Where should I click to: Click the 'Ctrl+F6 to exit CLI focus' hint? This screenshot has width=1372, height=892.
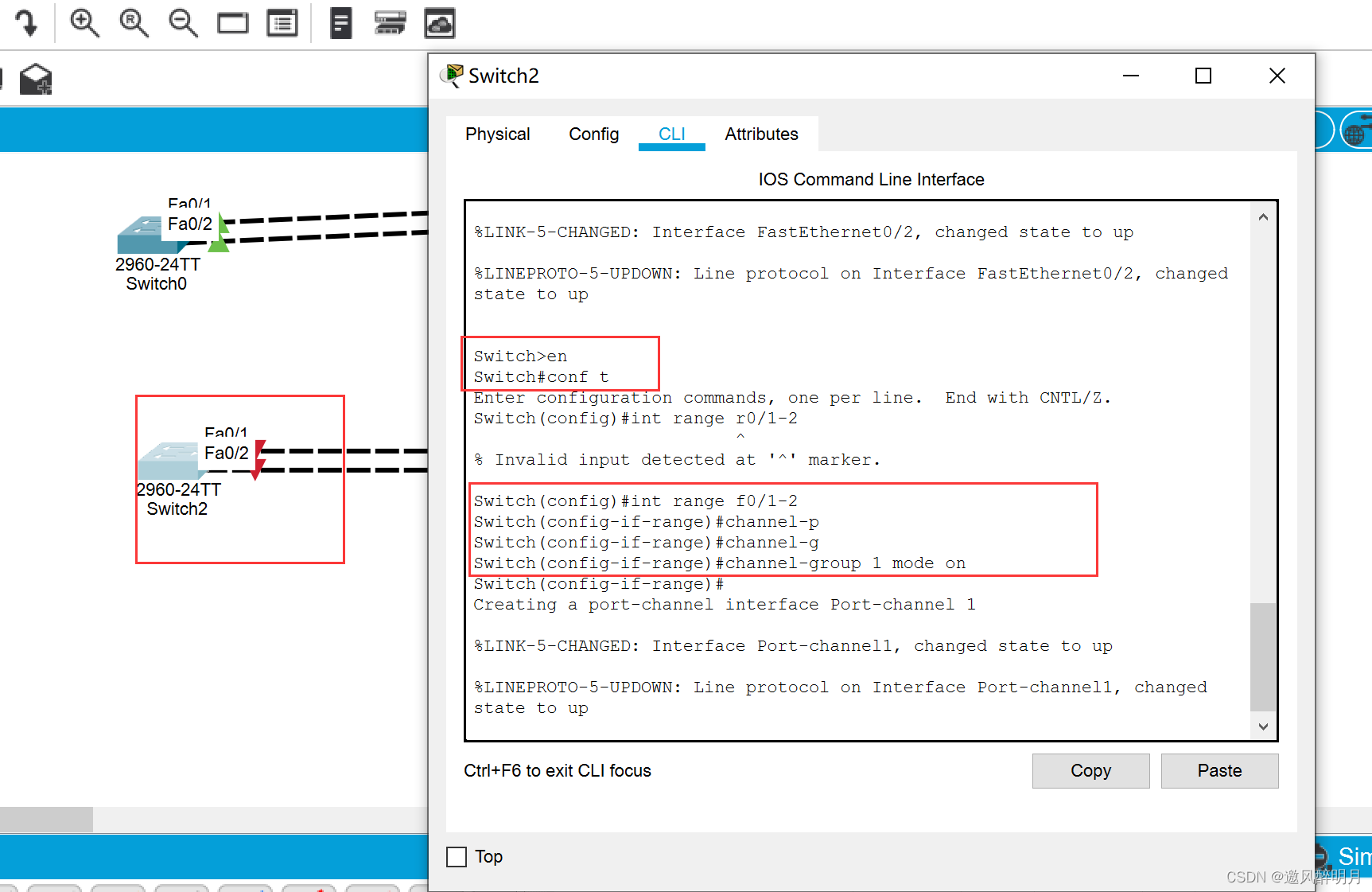click(558, 771)
